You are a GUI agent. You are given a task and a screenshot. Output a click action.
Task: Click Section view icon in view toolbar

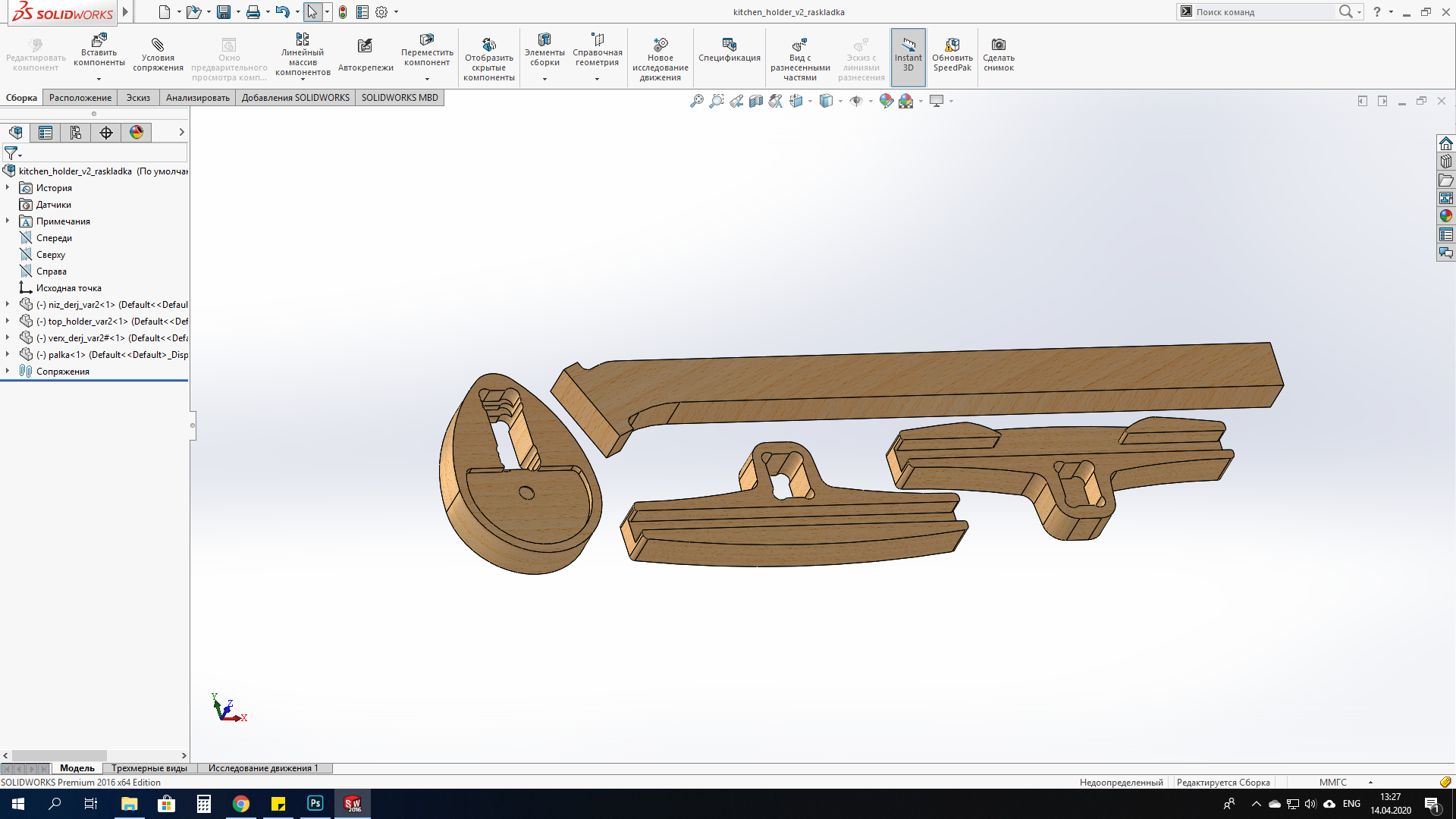pyautogui.click(x=756, y=101)
